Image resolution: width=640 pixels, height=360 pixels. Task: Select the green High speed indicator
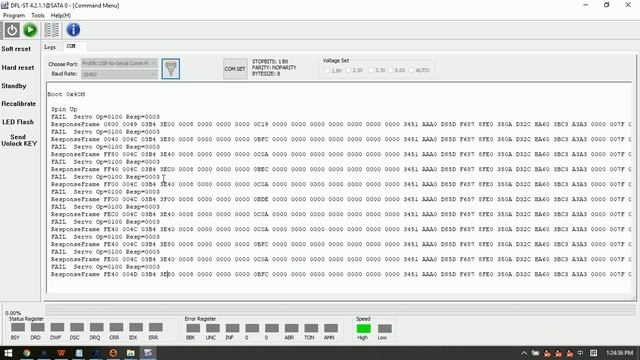pyautogui.click(x=363, y=329)
